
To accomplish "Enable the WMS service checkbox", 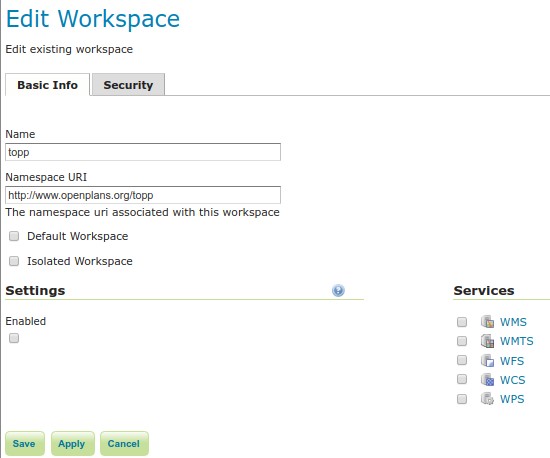I will [x=462, y=322].
